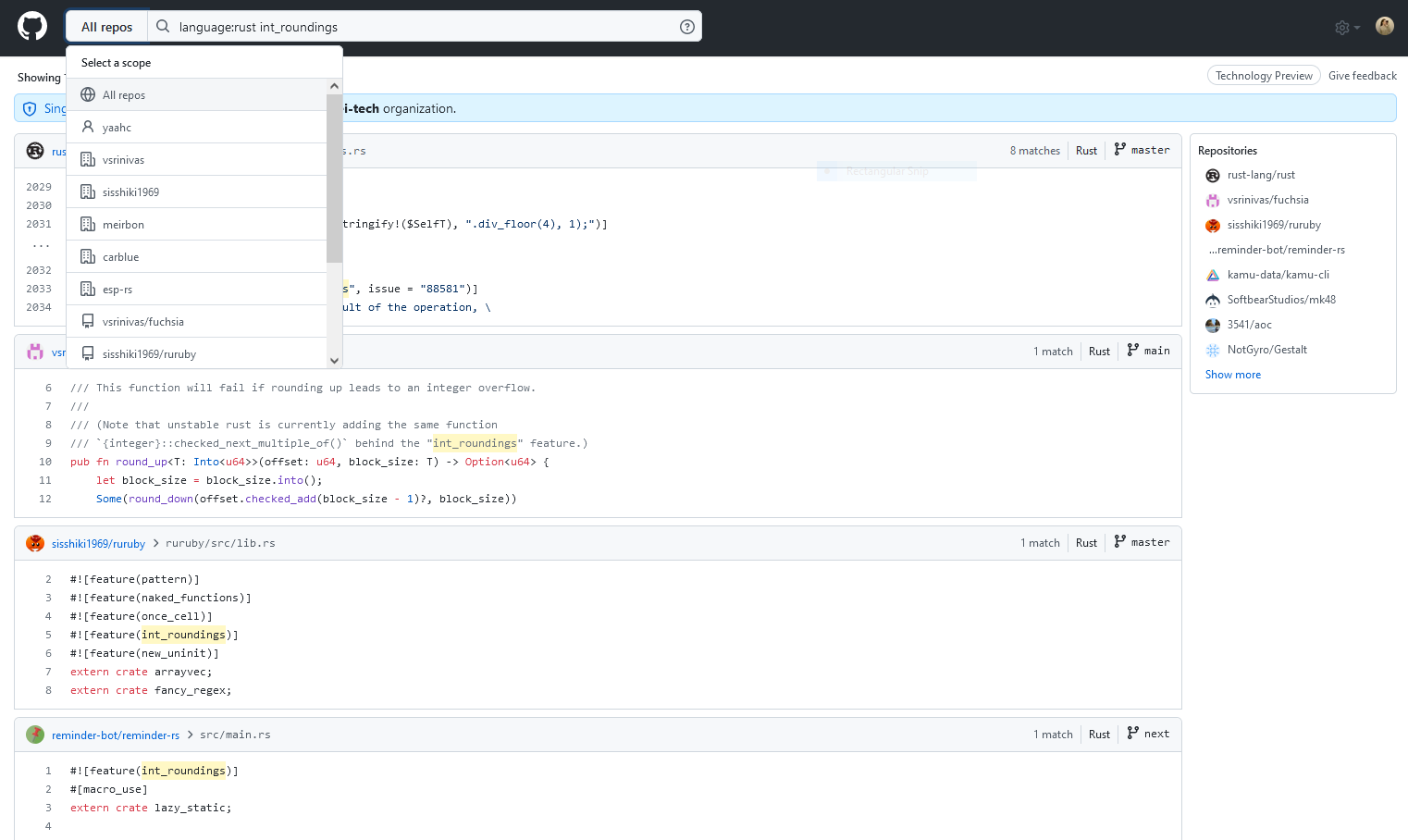Select vsrinivas/fuchsia repository scope
The image size is (1408, 840).
pyautogui.click(x=197, y=321)
